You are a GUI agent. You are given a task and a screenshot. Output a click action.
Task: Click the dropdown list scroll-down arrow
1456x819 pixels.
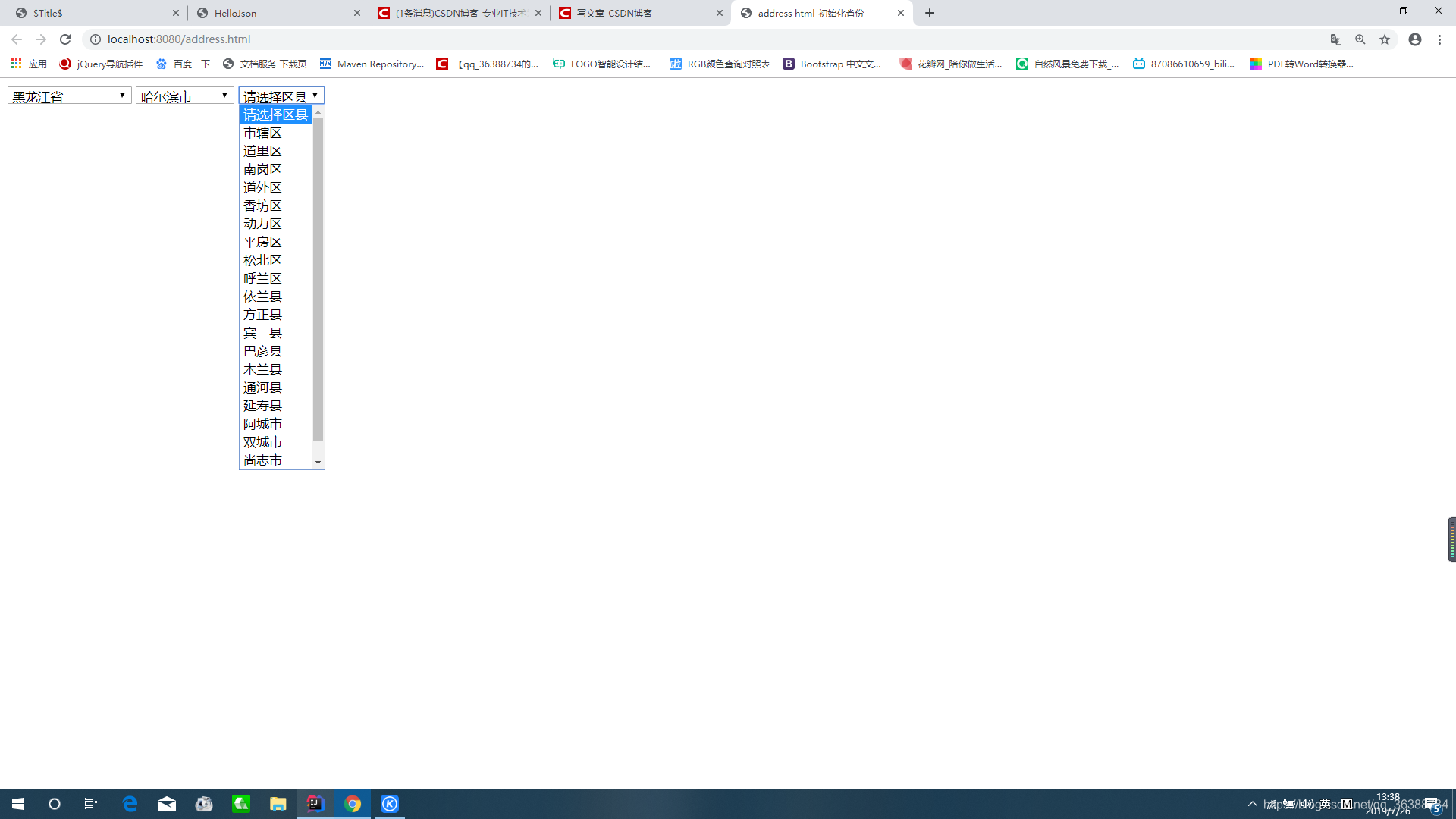(318, 462)
